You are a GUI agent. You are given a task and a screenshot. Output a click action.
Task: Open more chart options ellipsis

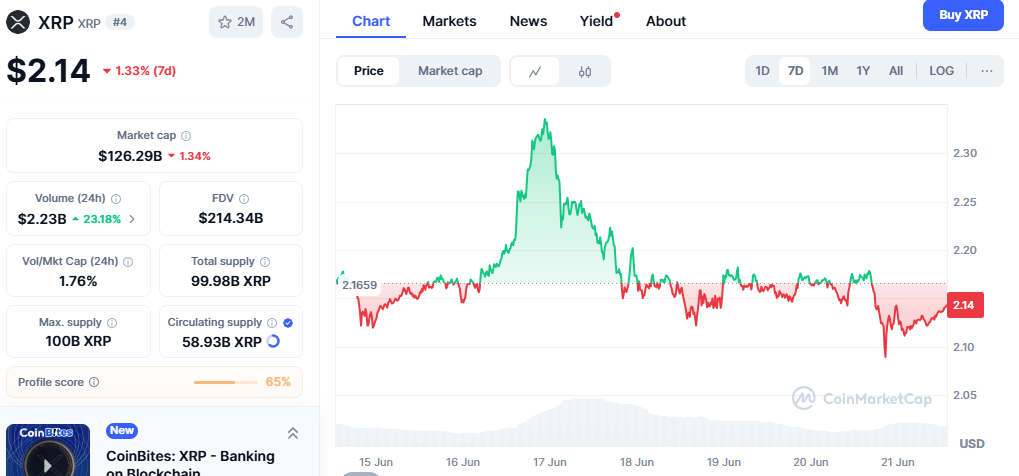[x=987, y=71]
